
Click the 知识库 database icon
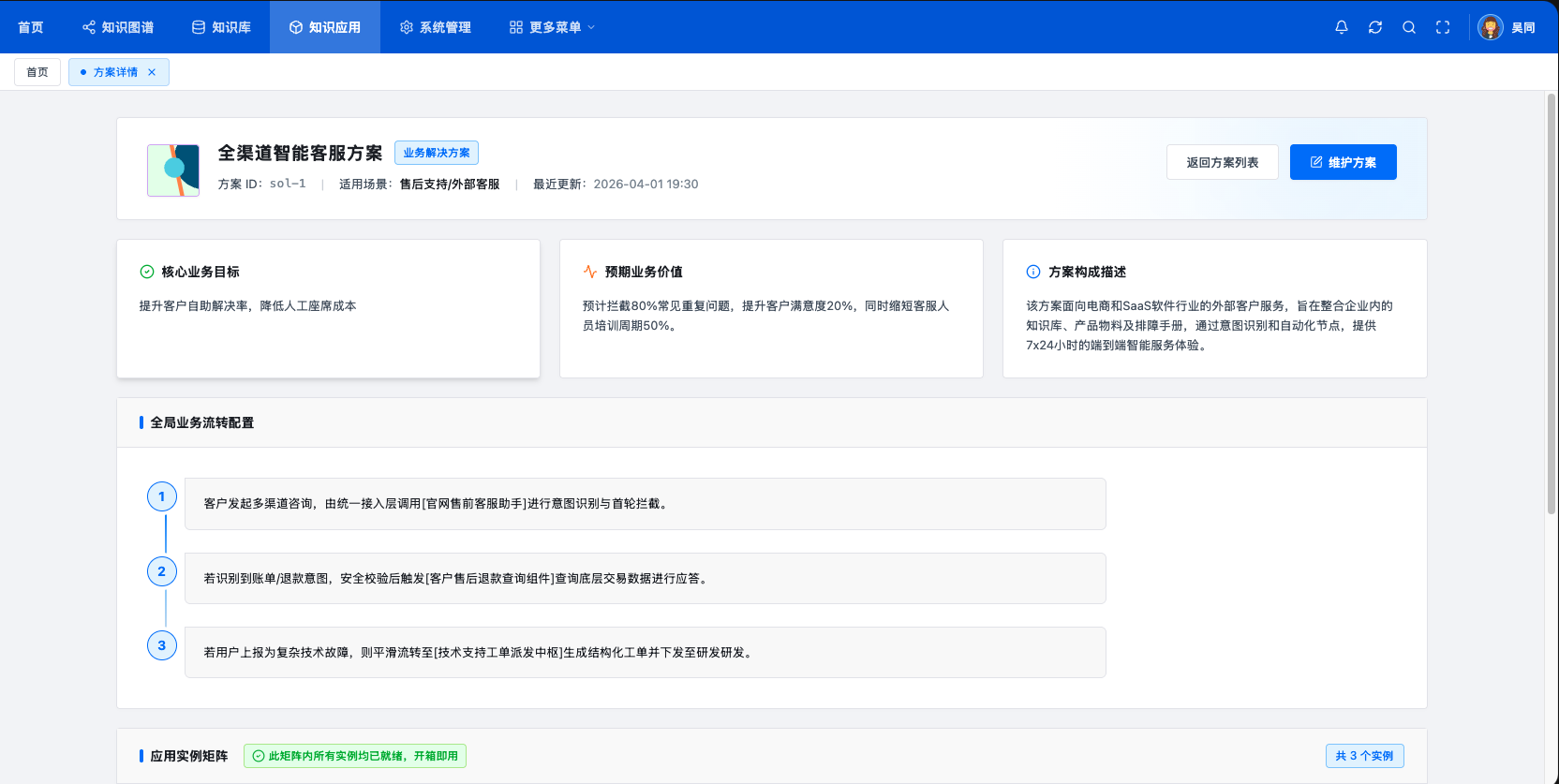[199, 27]
